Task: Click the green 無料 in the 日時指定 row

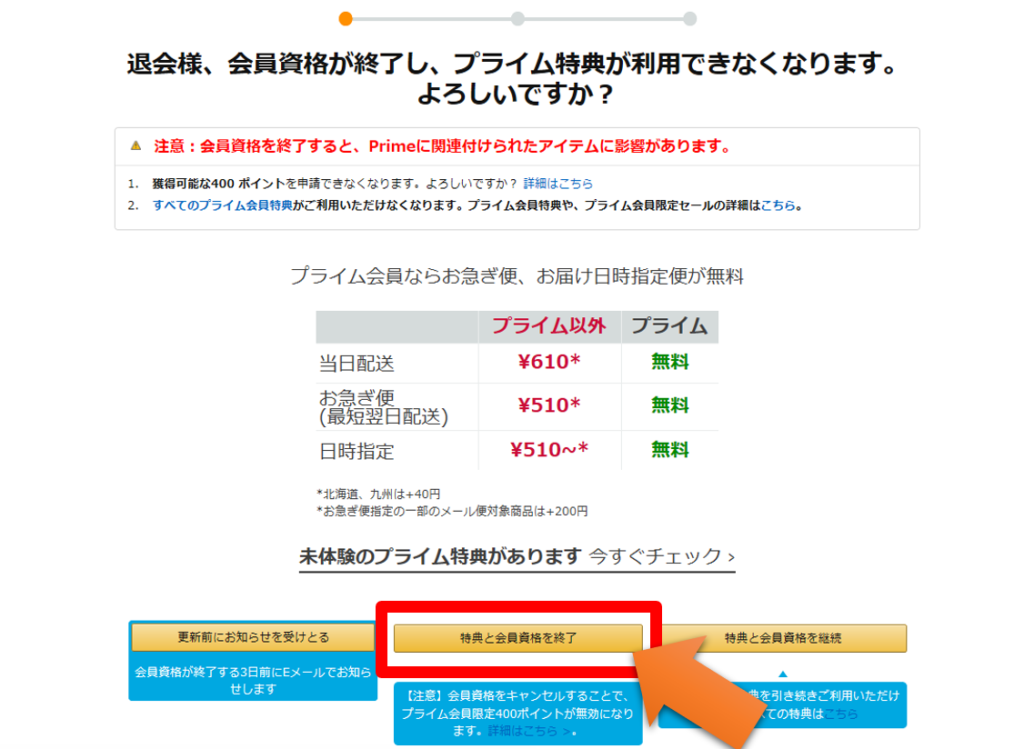Action: click(x=670, y=450)
